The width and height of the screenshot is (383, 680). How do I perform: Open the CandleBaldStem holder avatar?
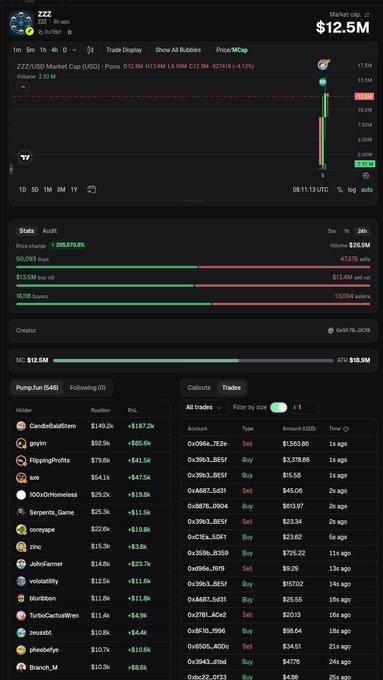[21, 426]
